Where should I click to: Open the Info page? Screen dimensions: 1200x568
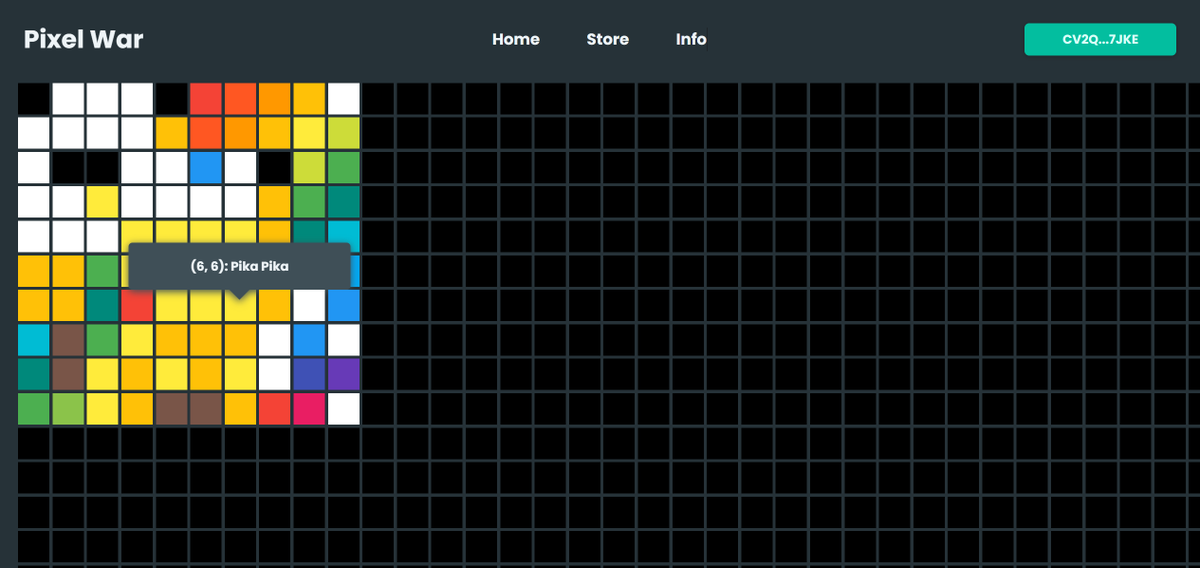[691, 39]
